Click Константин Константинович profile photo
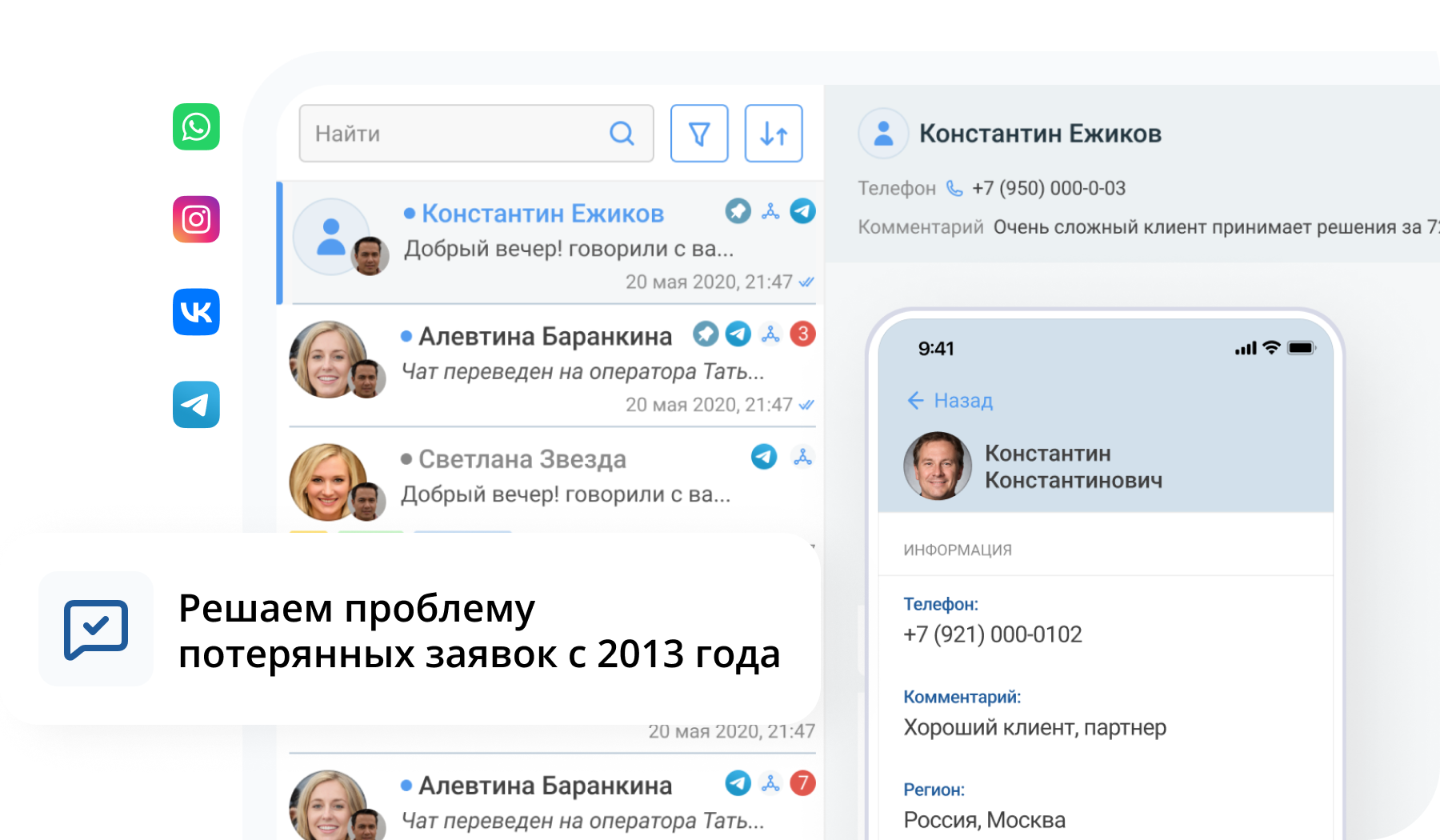 pos(938,466)
